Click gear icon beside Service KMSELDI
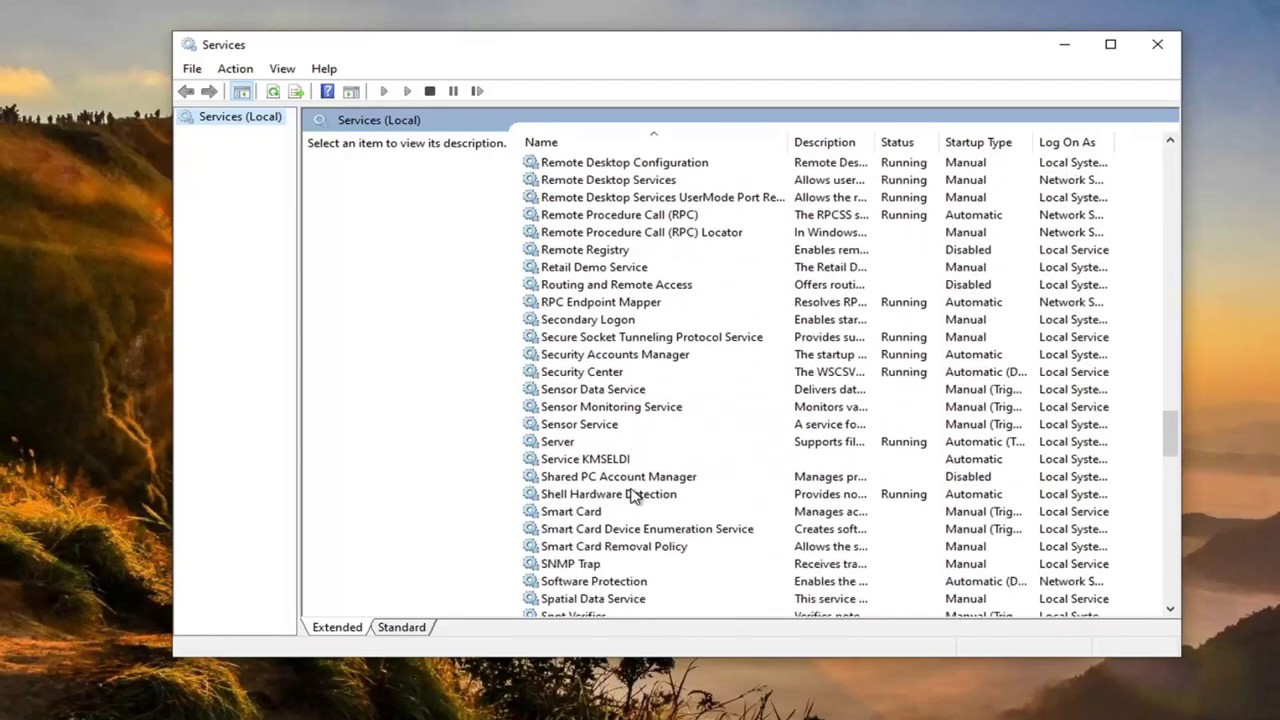1280x720 pixels. point(530,459)
